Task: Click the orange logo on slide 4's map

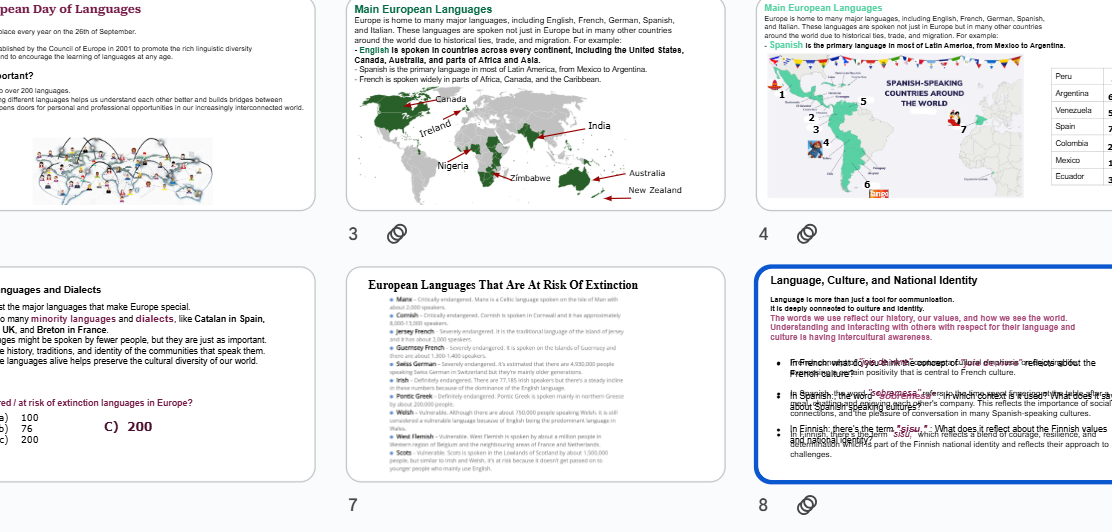Action: 878,193
